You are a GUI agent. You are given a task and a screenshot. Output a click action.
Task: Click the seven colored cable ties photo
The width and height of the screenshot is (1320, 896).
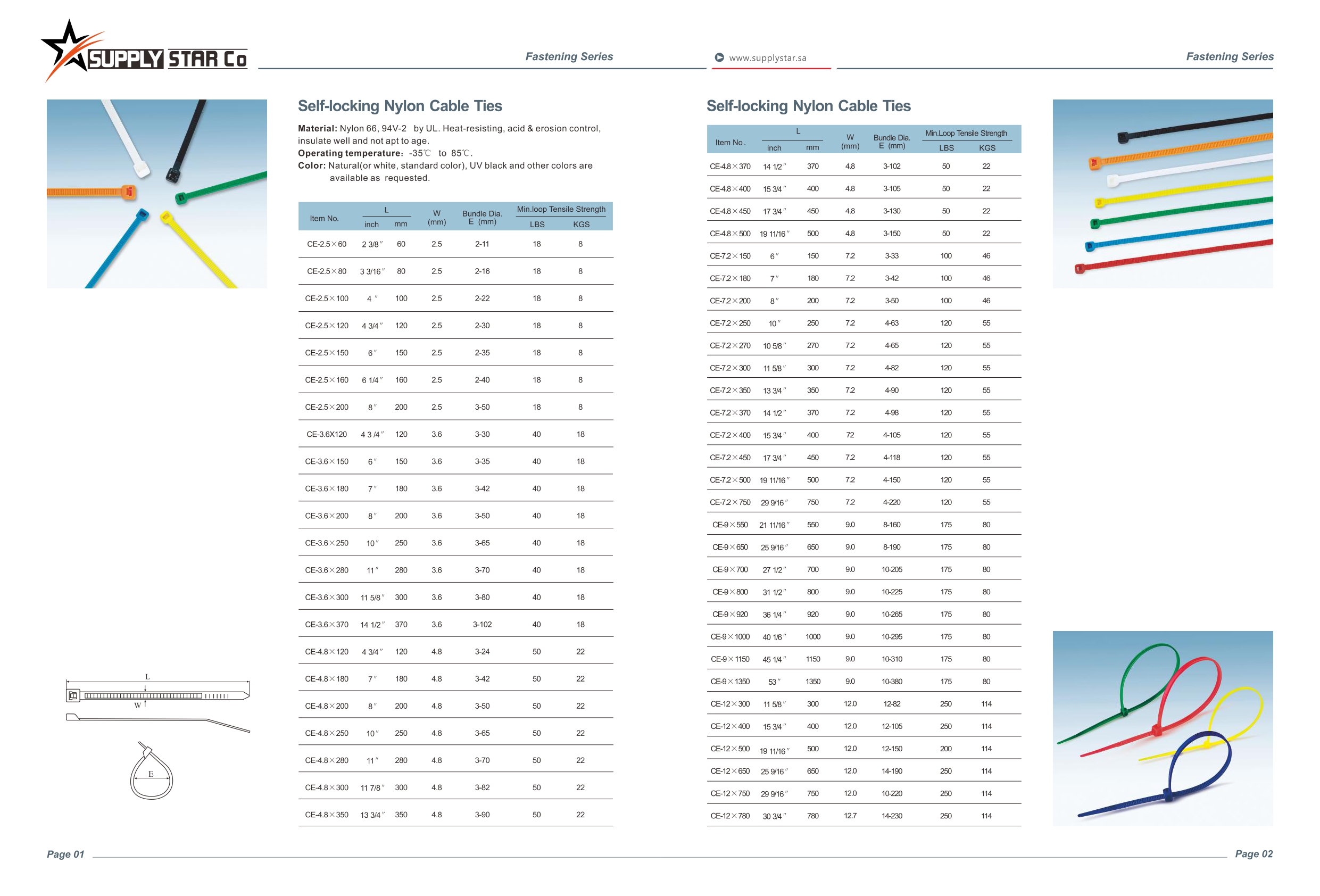[1163, 194]
